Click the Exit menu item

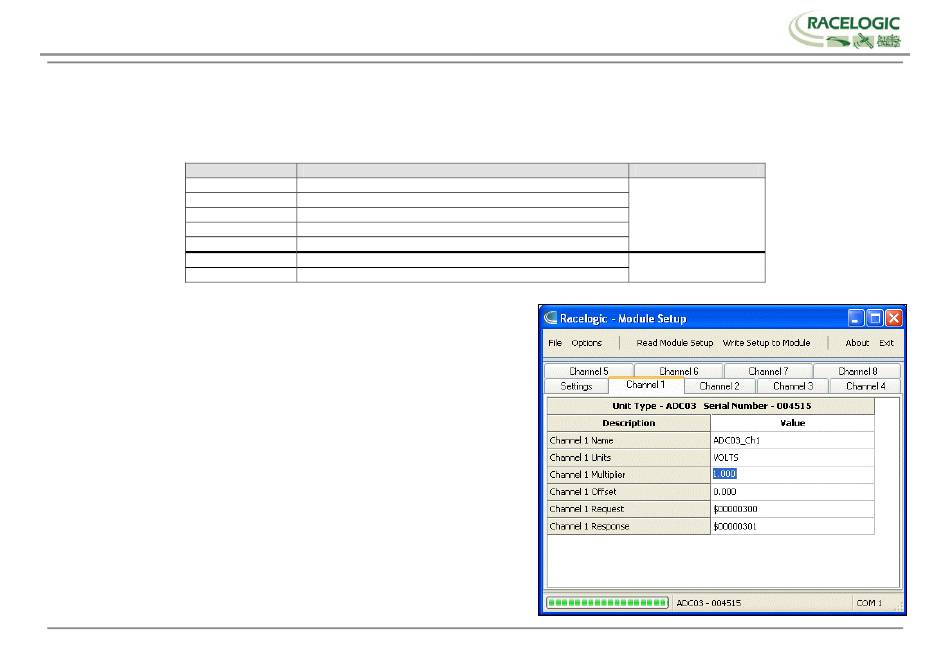[886, 343]
